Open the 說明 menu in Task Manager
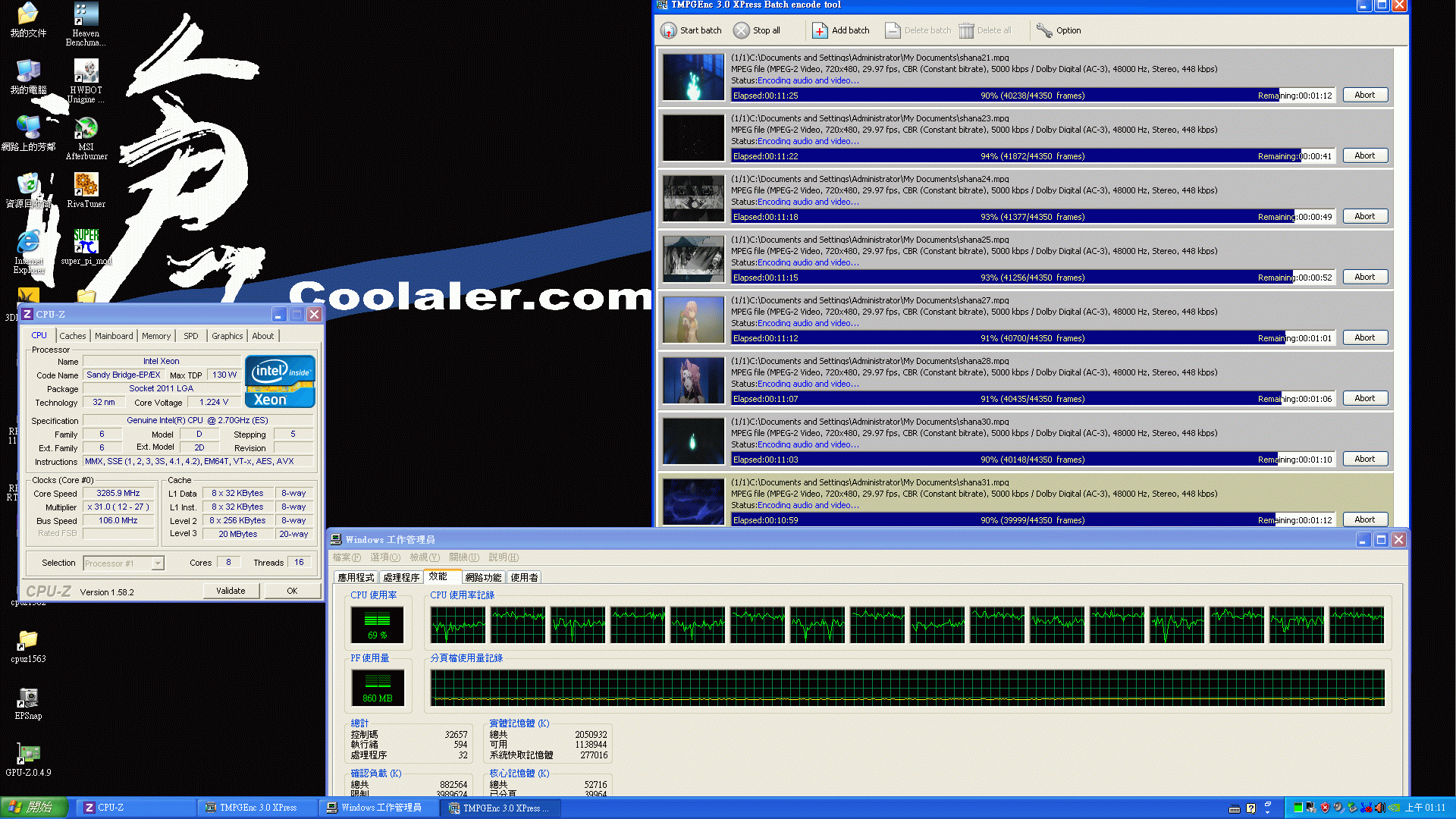This screenshot has height=819, width=1456. pos(504,557)
